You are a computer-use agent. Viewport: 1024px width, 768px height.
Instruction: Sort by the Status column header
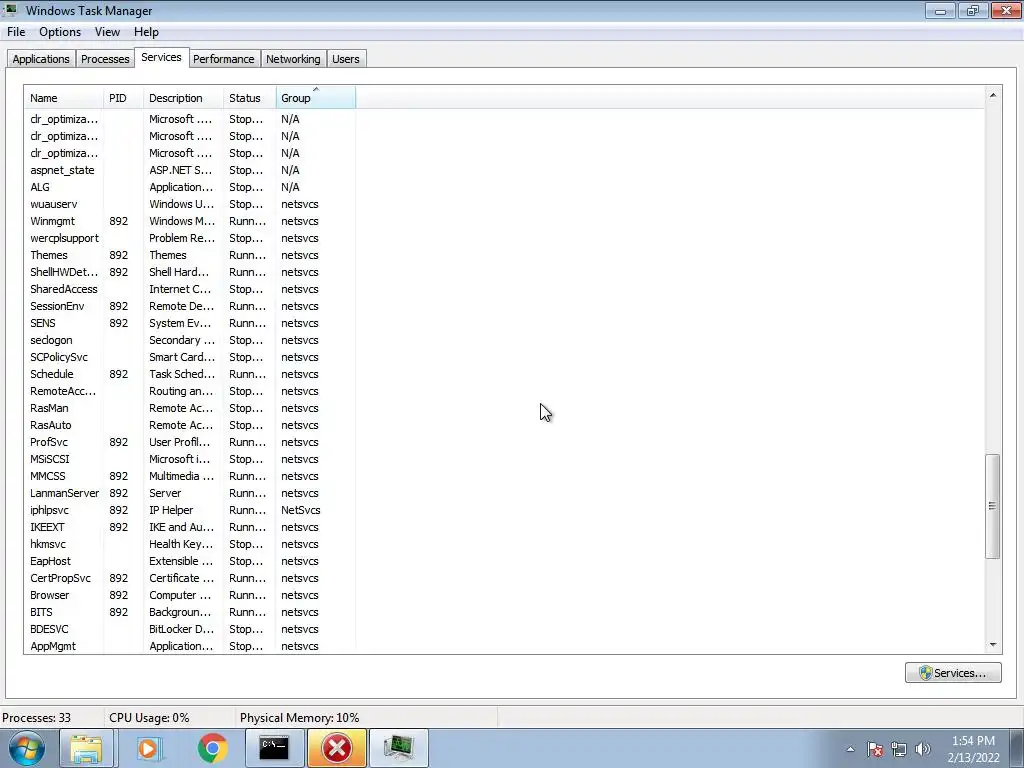click(249, 98)
